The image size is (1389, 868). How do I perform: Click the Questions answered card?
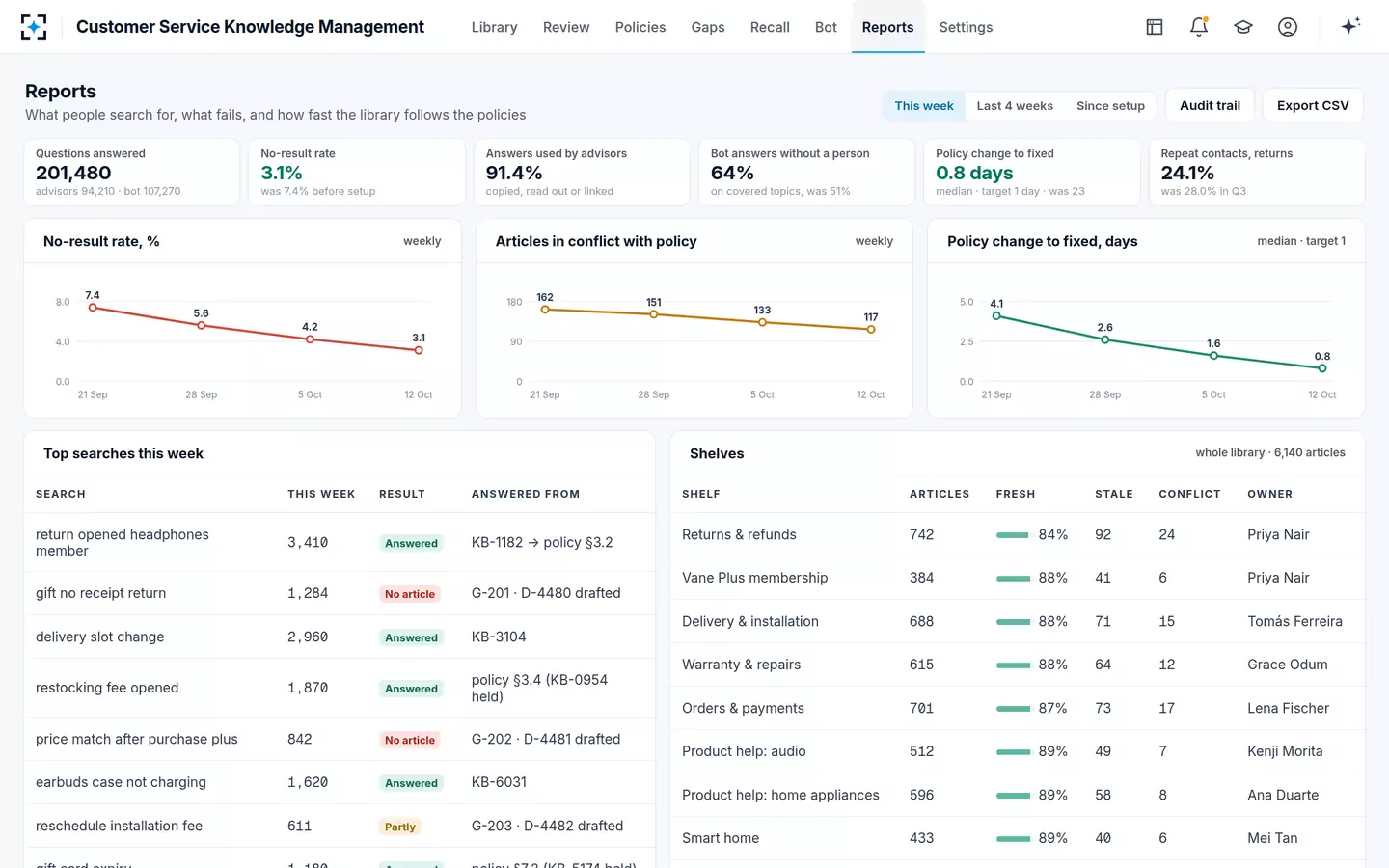click(132, 173)
